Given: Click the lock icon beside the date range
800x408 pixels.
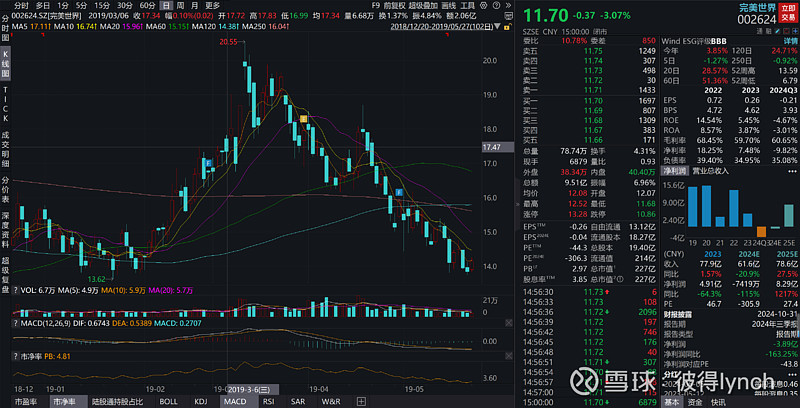Looking at the screenshot, I should coord(508,27).
